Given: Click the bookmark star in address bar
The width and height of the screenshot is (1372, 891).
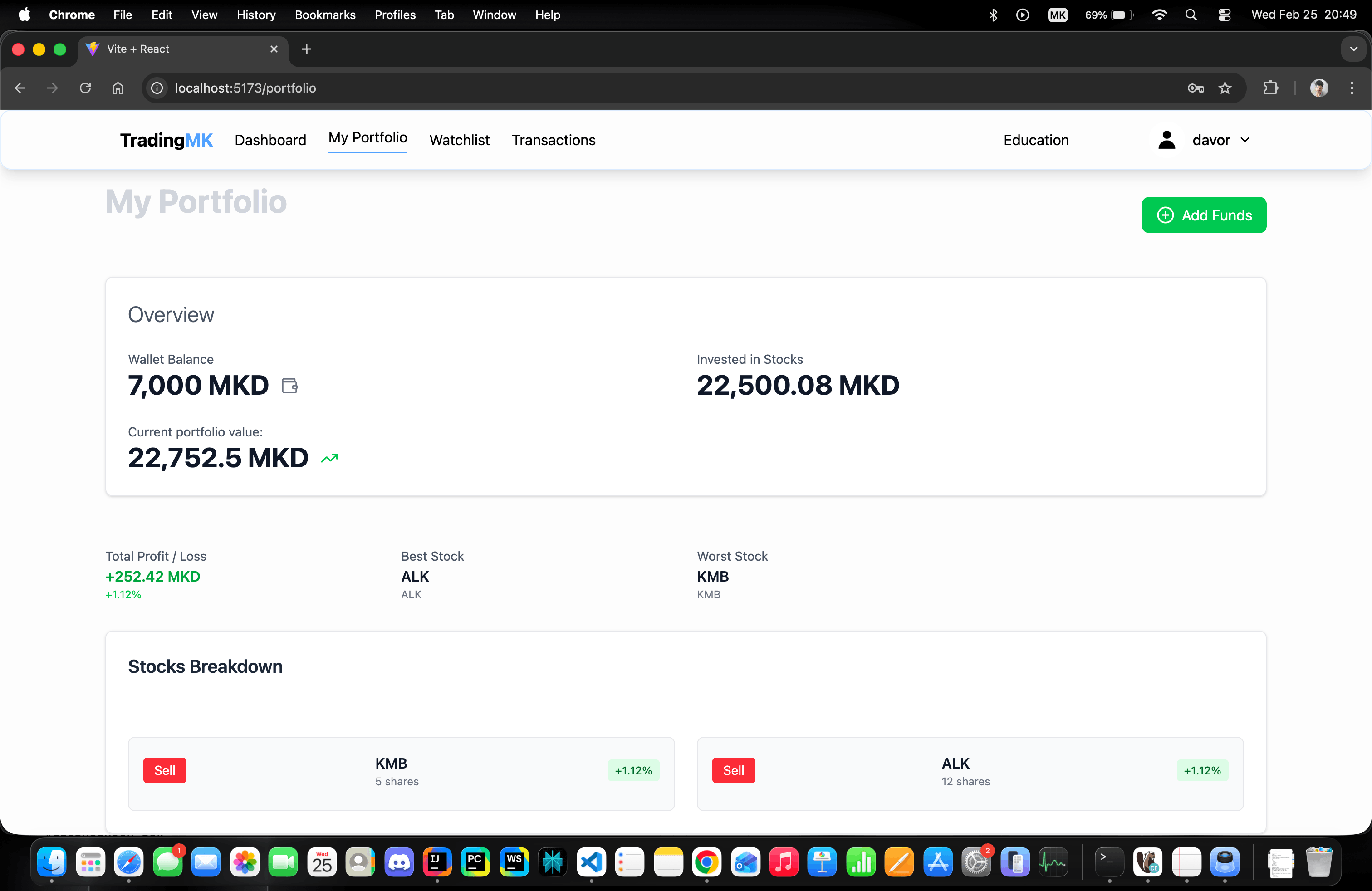Looking at the screenshot, I should coord(1225,88).
